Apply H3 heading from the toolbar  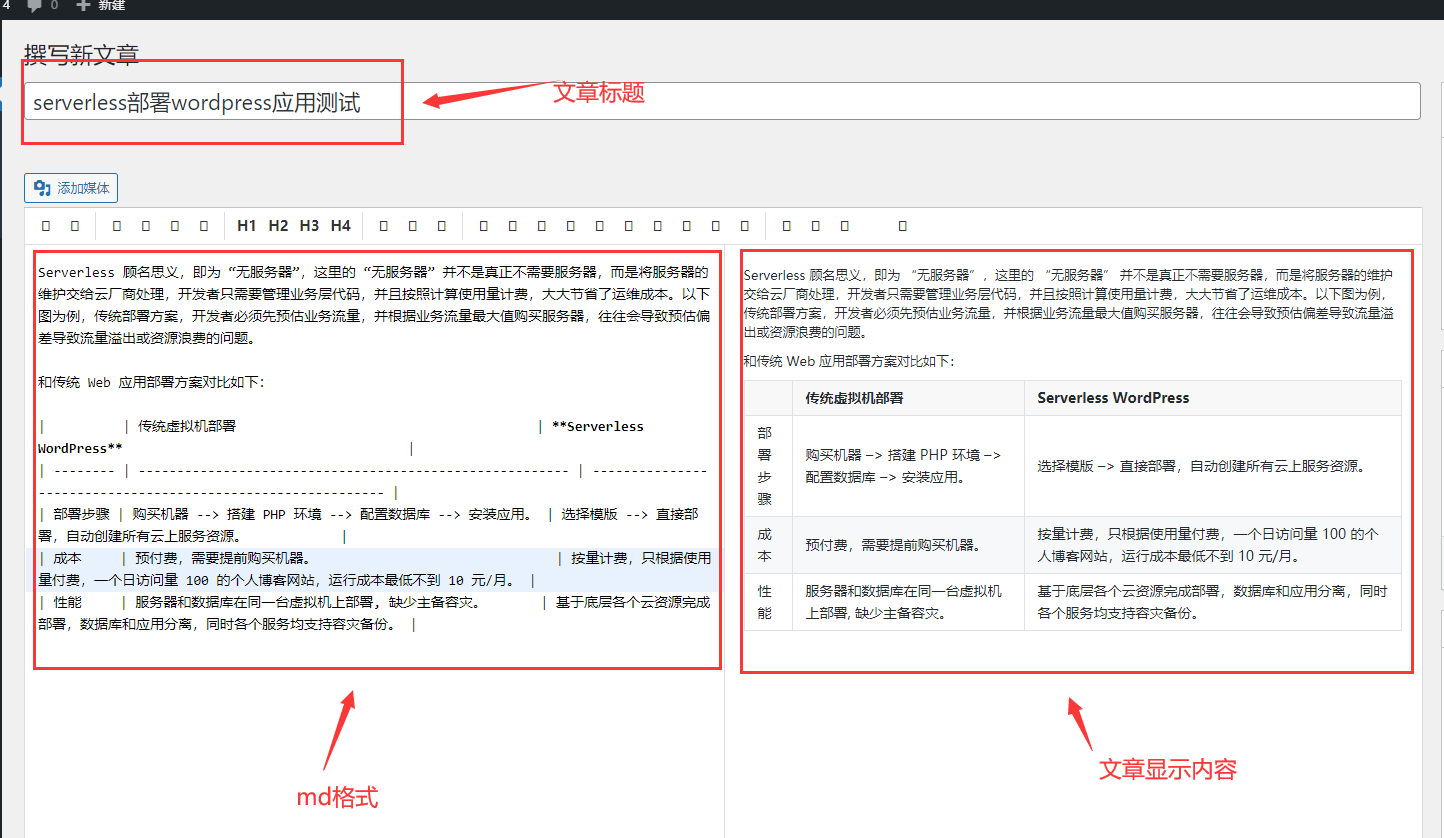pyautogui.click(x=307, y=225)
